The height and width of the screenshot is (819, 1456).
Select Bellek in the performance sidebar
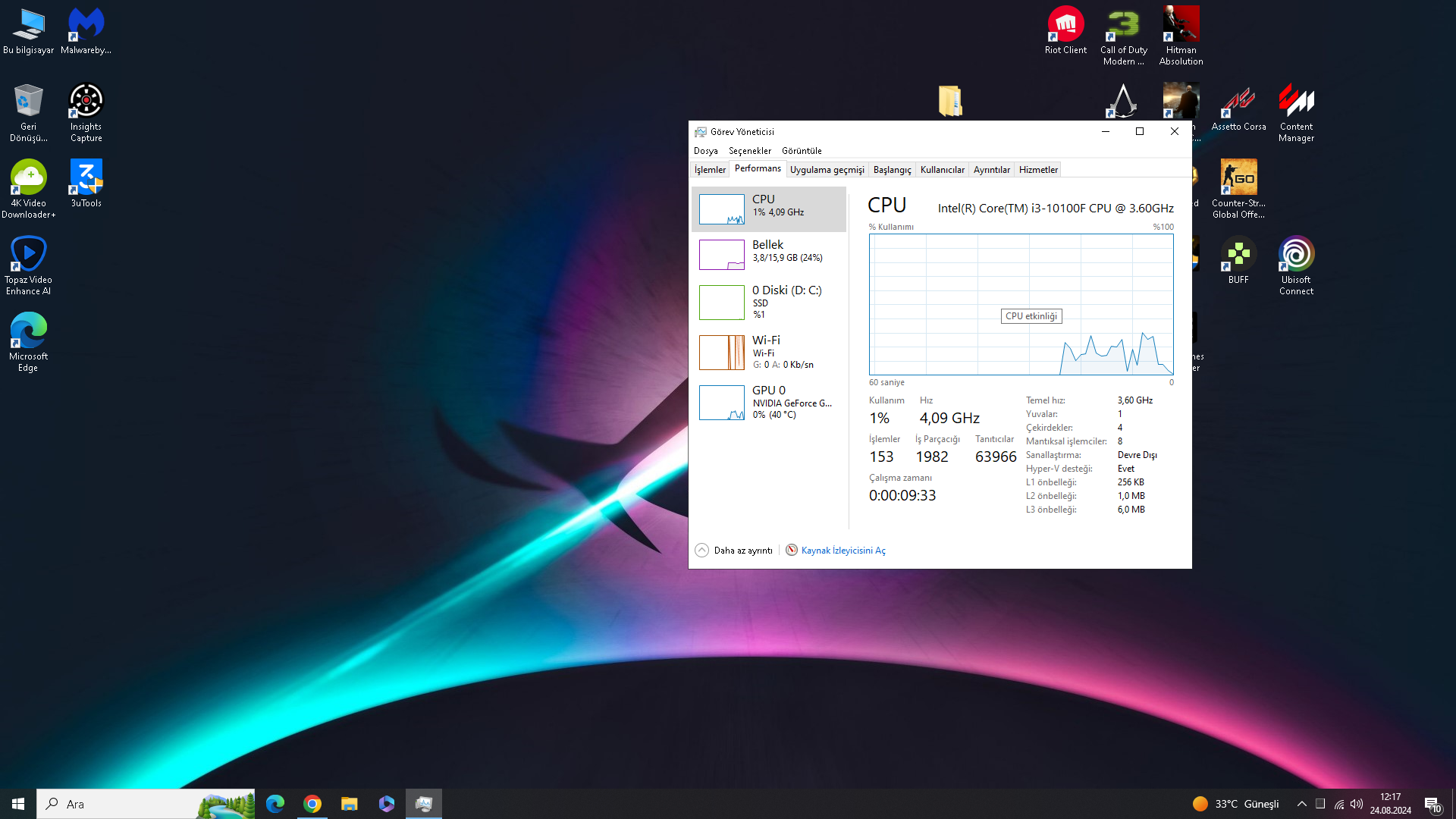769,255
